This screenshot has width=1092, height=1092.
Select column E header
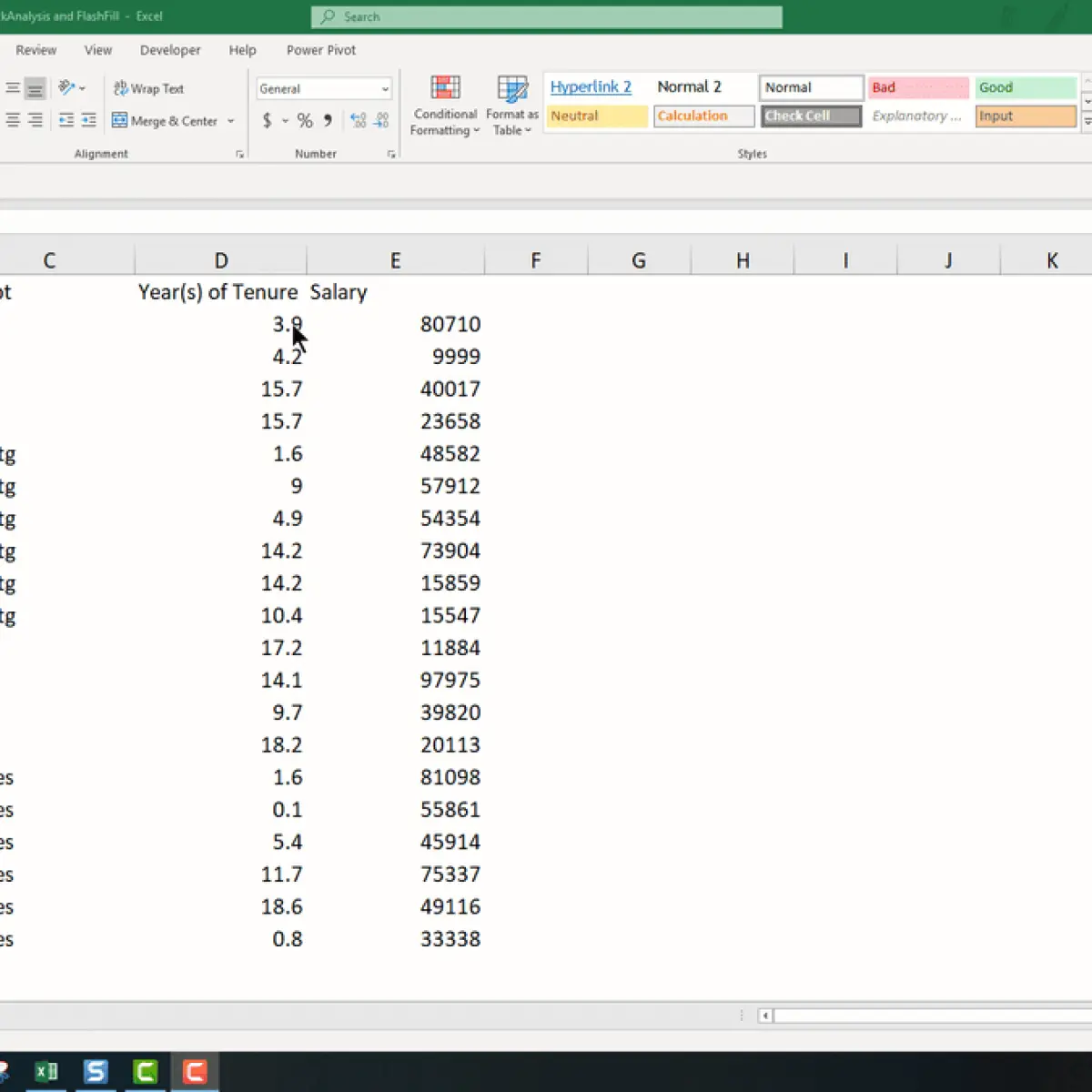tap(395, 261)
